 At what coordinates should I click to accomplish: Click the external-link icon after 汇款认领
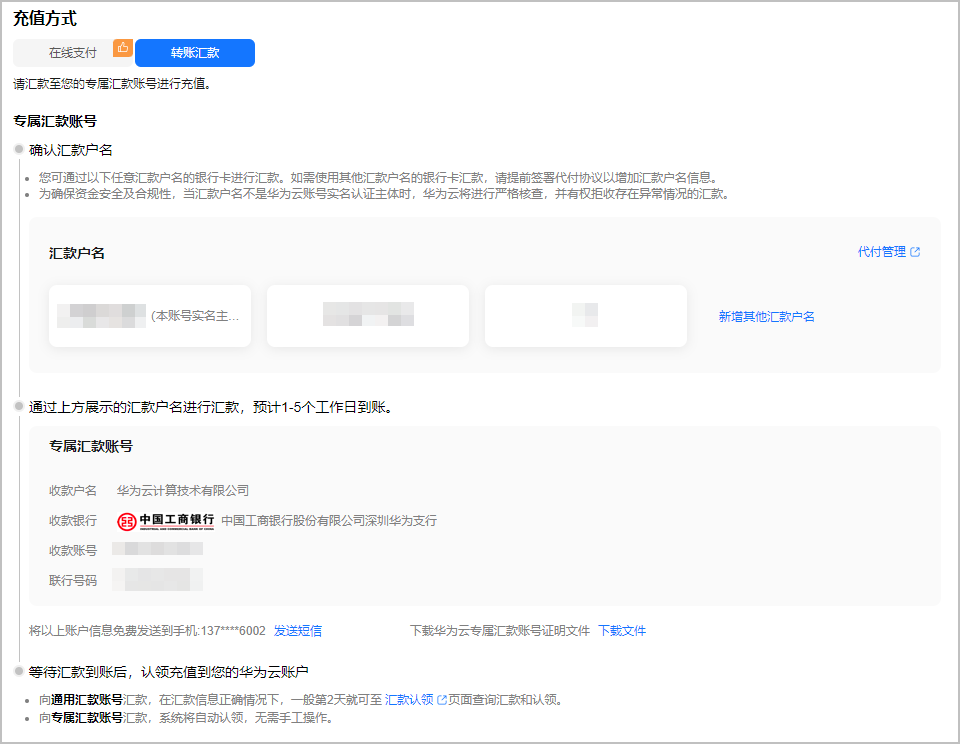point(441,699)
